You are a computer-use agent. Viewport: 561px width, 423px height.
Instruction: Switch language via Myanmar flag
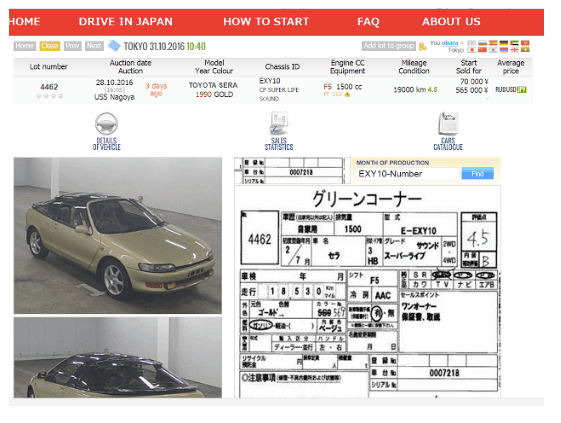[x=525, y=50]
